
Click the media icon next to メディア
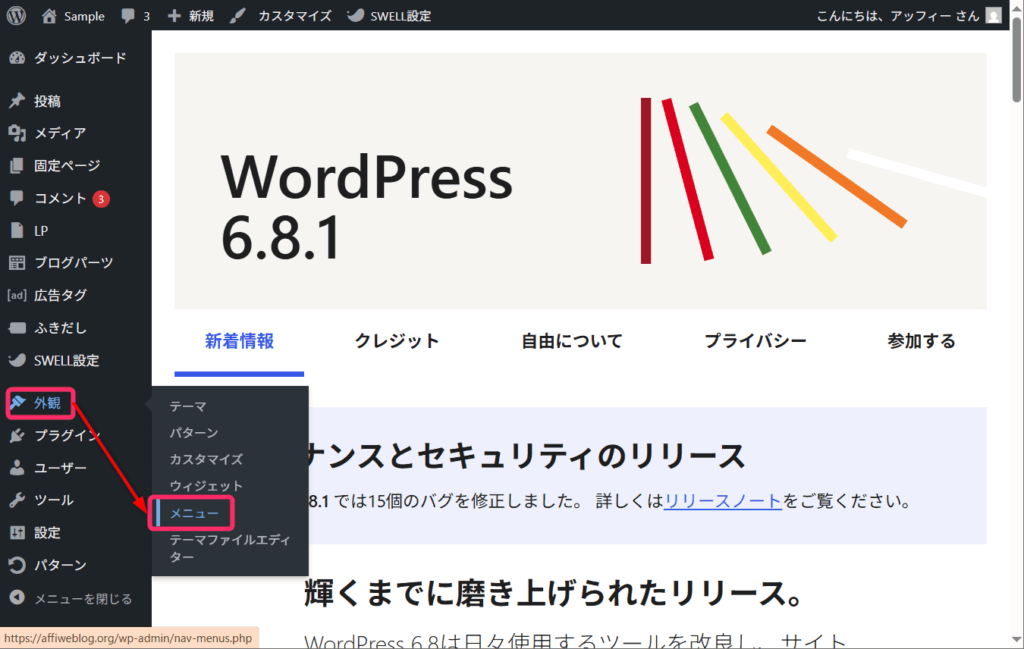tap(17, 133)
